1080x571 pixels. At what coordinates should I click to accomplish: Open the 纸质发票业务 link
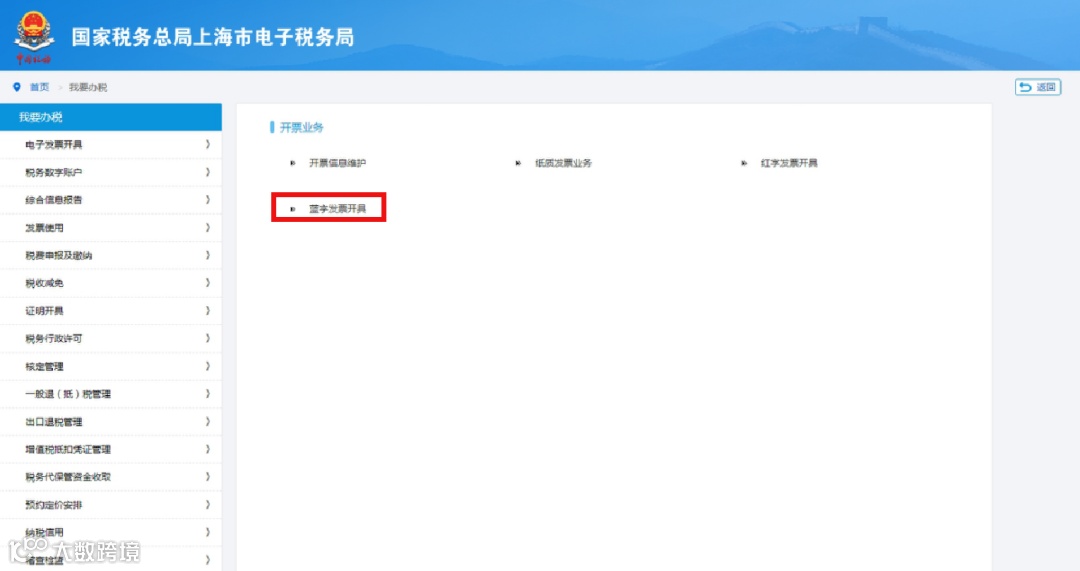coord(563,163)
